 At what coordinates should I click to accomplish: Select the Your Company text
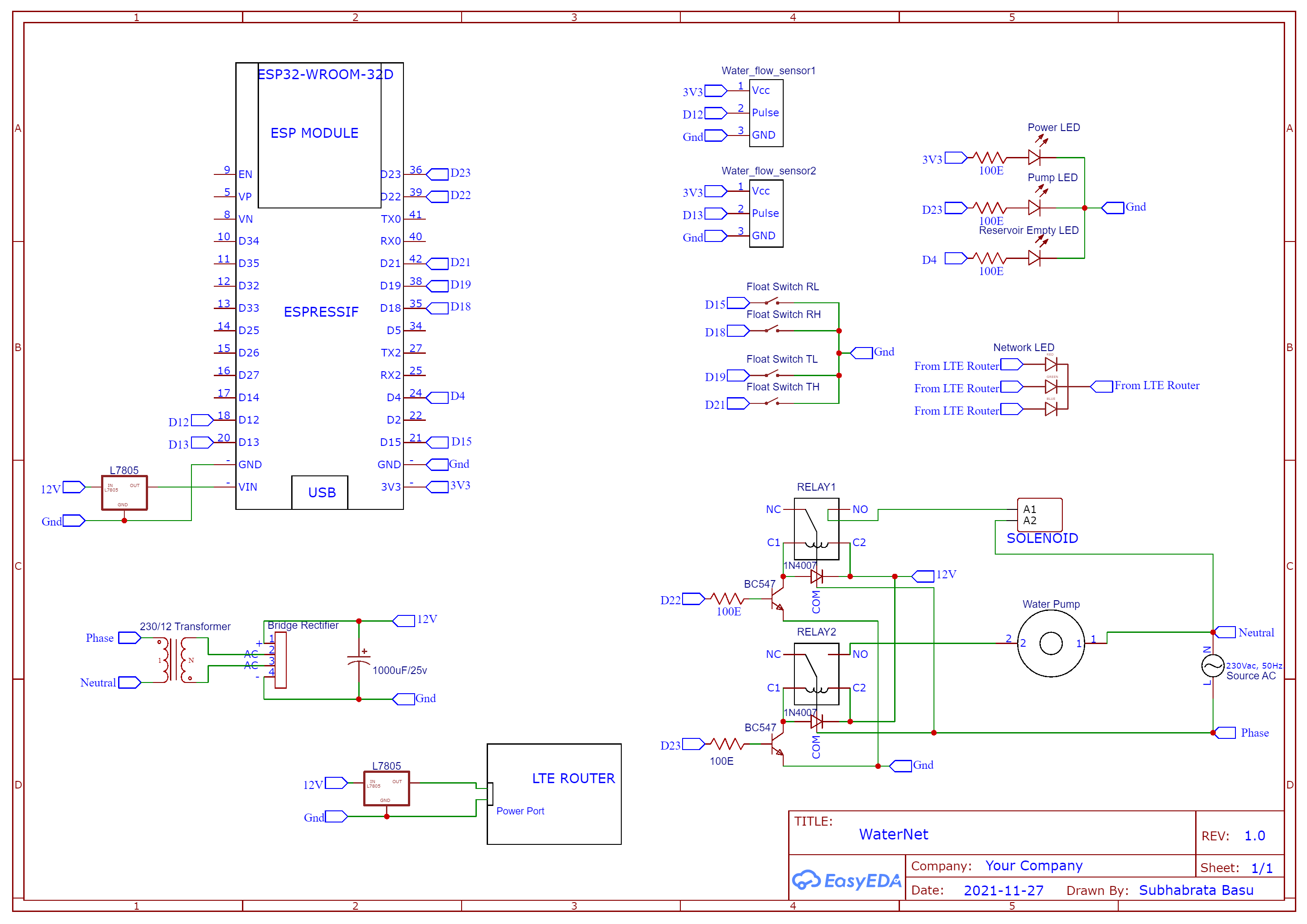(1034, 865)
